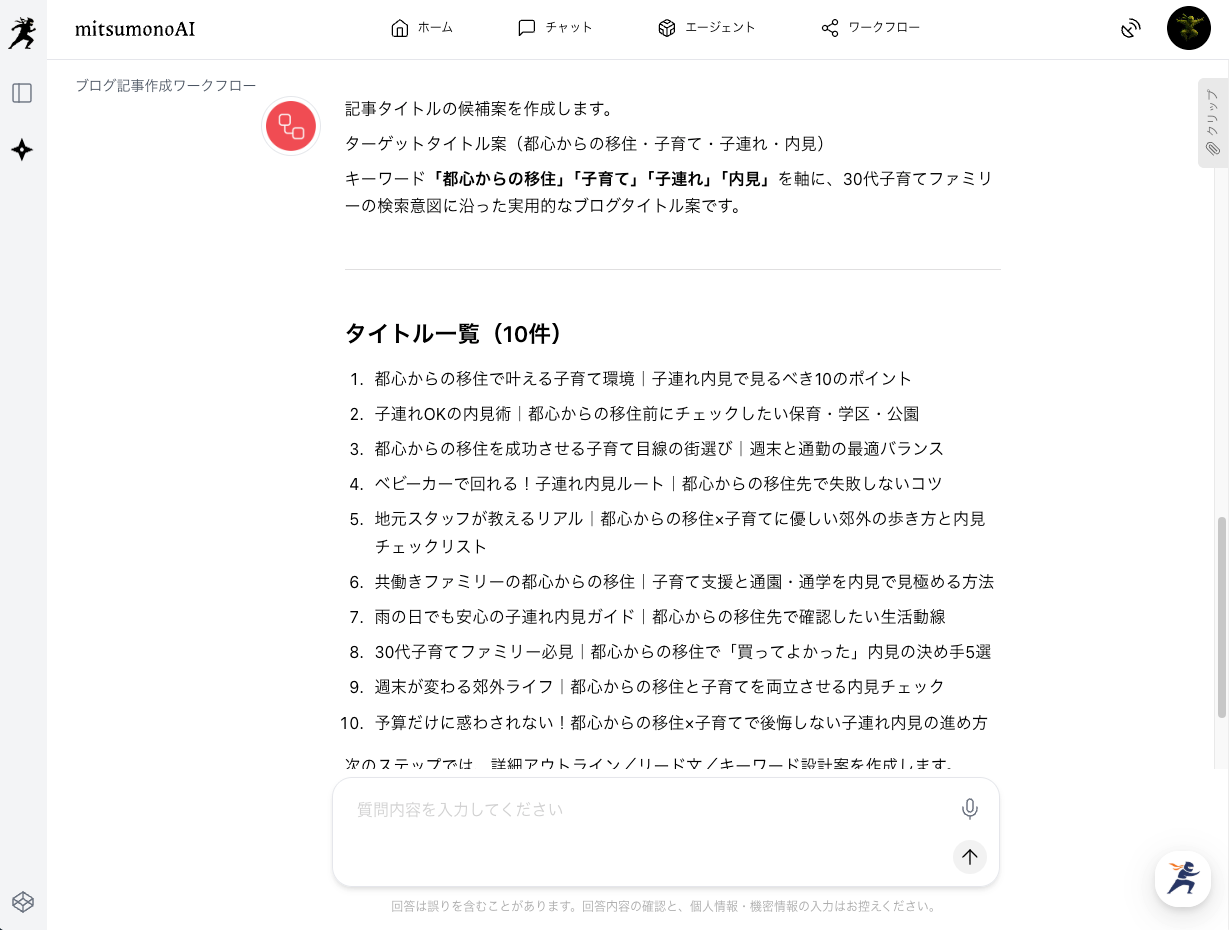Click the chat bubble icon in navbar
This screenshot has width=1229, height=930.
click(527, 28)
